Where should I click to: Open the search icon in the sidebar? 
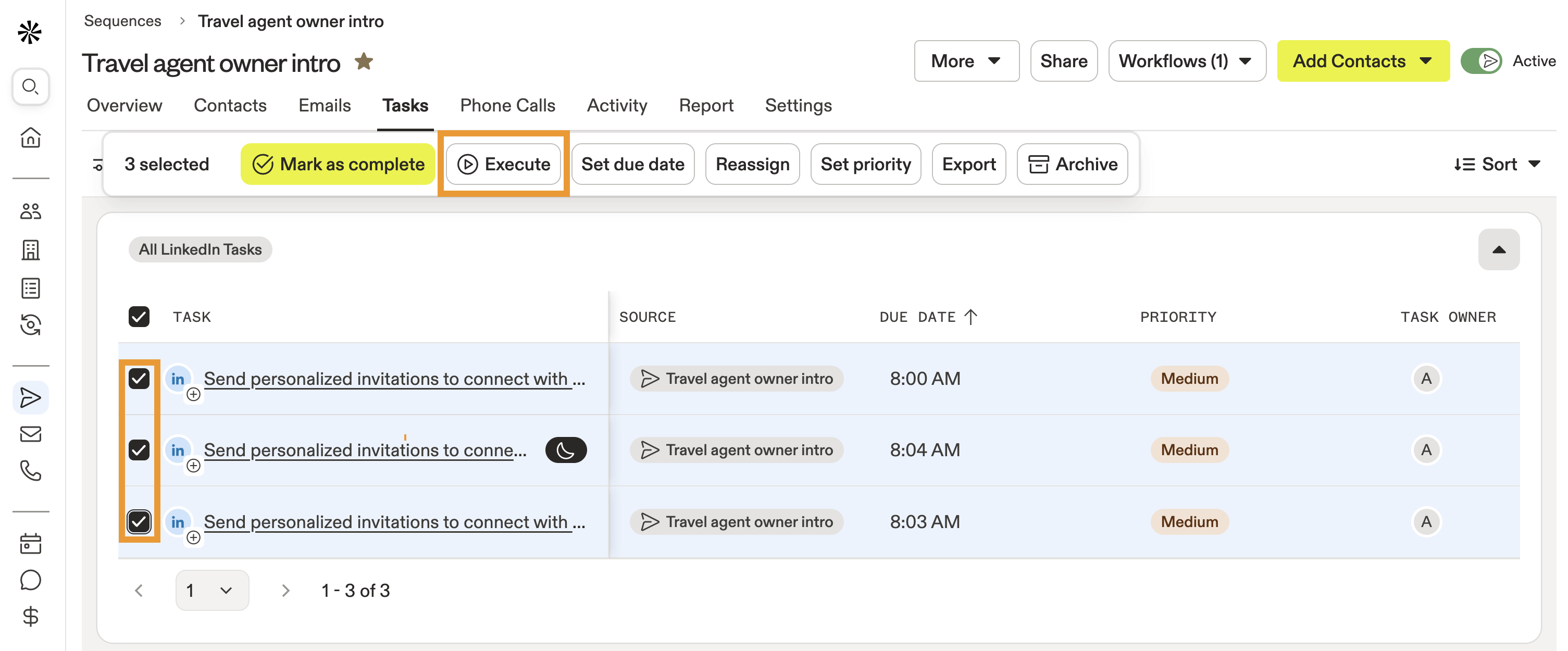[x=30, y=86]
